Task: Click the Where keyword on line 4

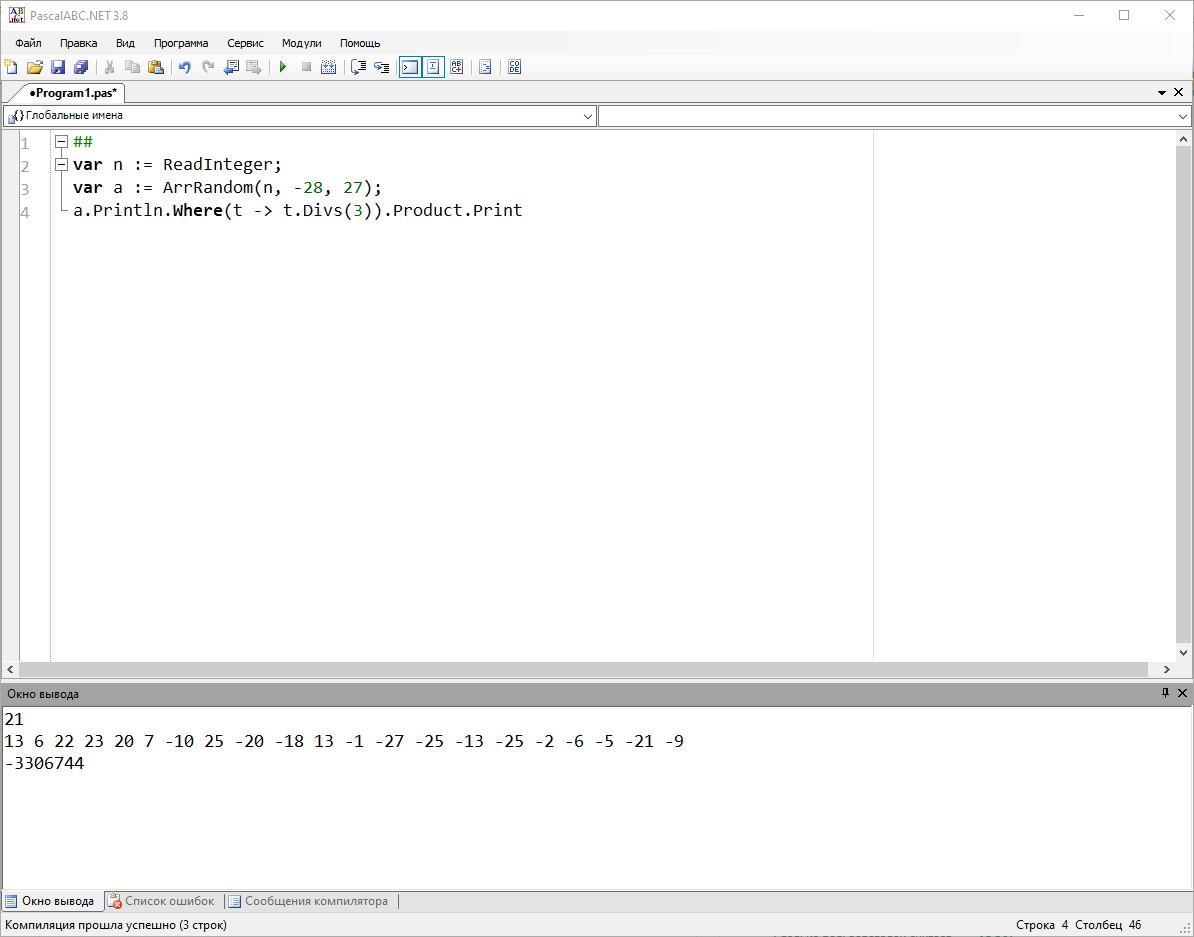Action: coord(197,210)
